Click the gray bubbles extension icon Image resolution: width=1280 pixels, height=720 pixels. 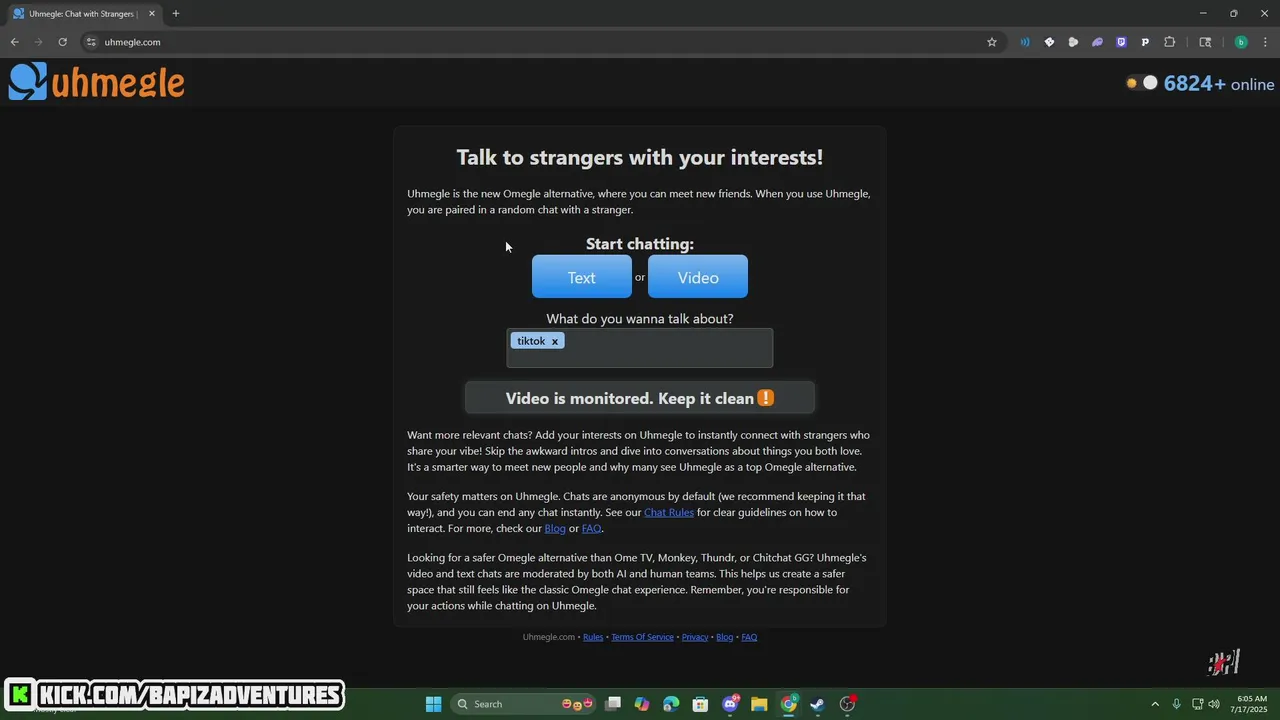pyautogui.click(x=1073, y=42)
